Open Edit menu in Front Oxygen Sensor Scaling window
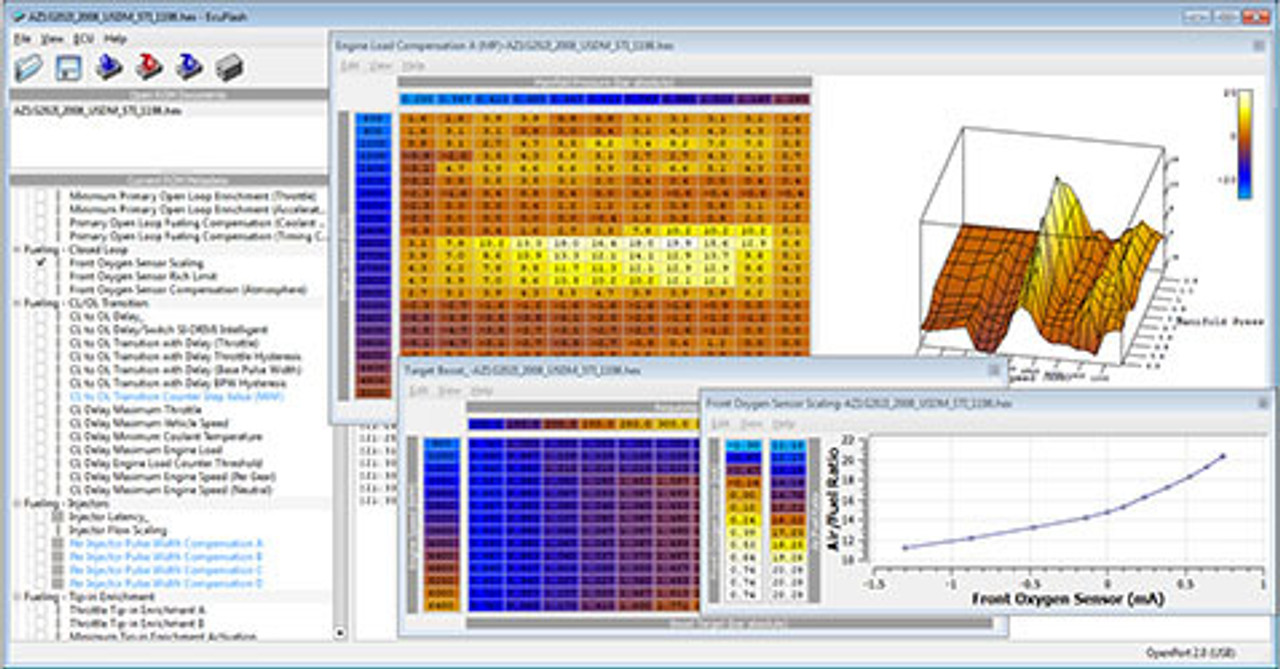The image size is (1280, 669). click(x=721, y=423)
